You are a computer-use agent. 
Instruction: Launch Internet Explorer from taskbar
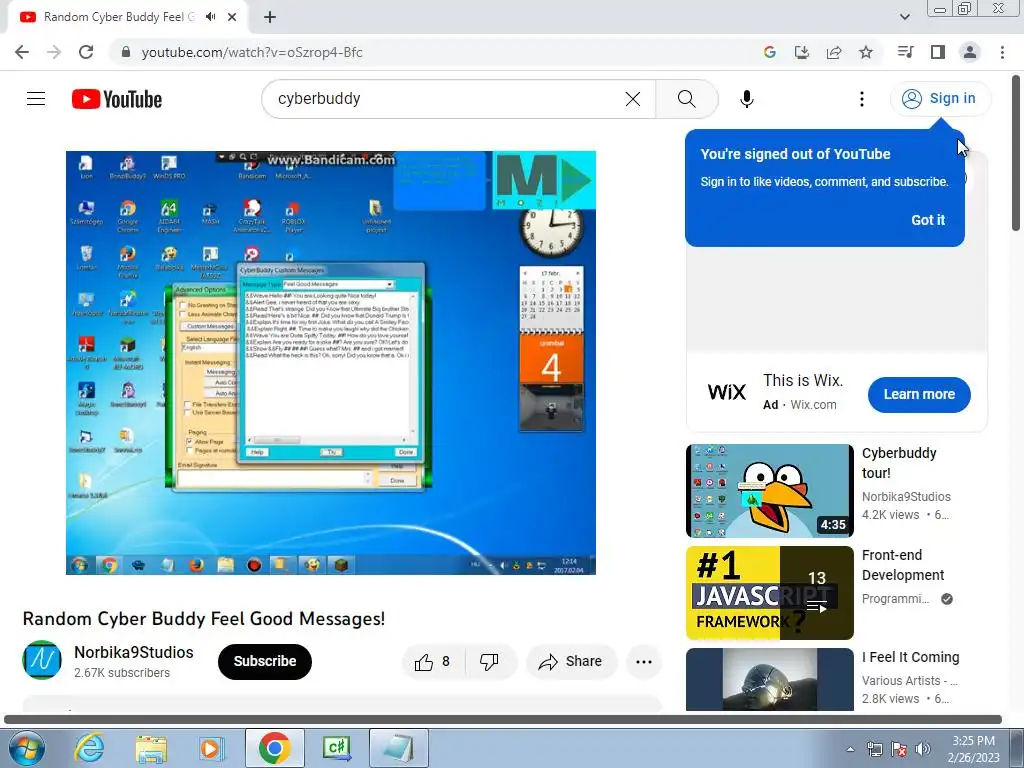pos(89,748)
